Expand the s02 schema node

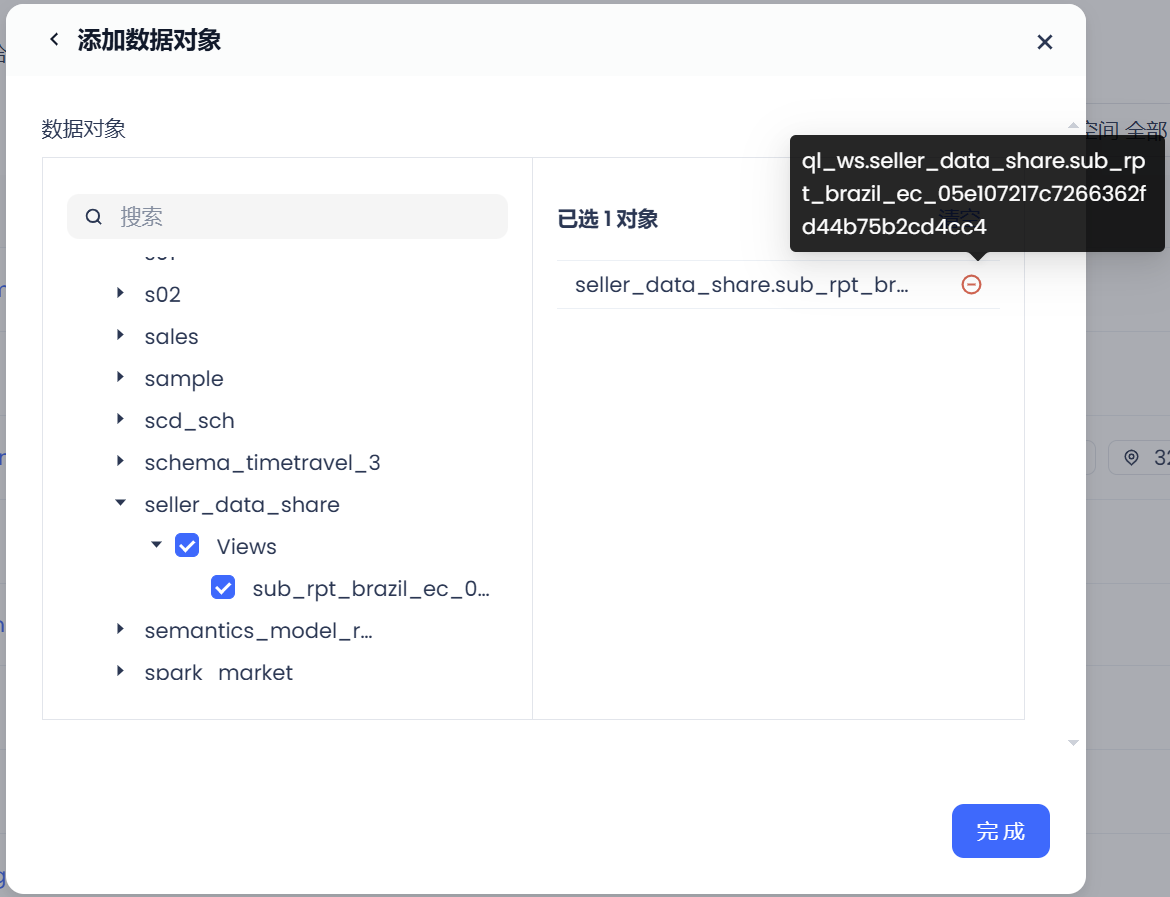[x=121, y=294]
